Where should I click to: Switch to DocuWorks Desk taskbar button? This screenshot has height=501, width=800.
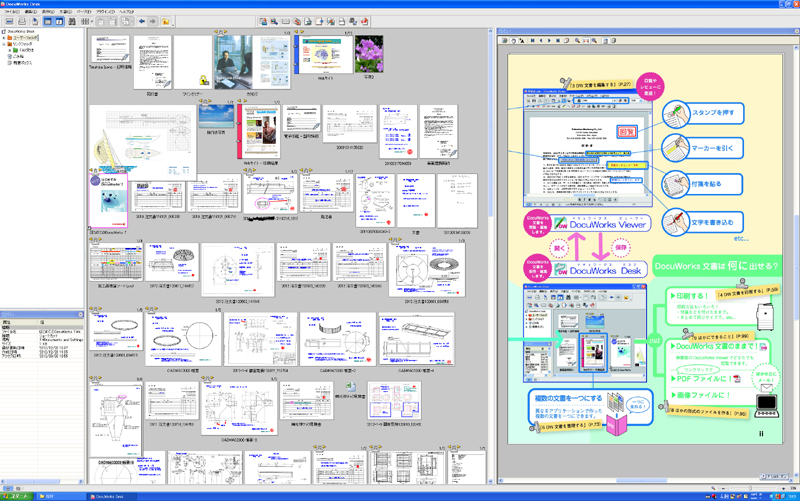pyautogui.click(x=110, y=496)
